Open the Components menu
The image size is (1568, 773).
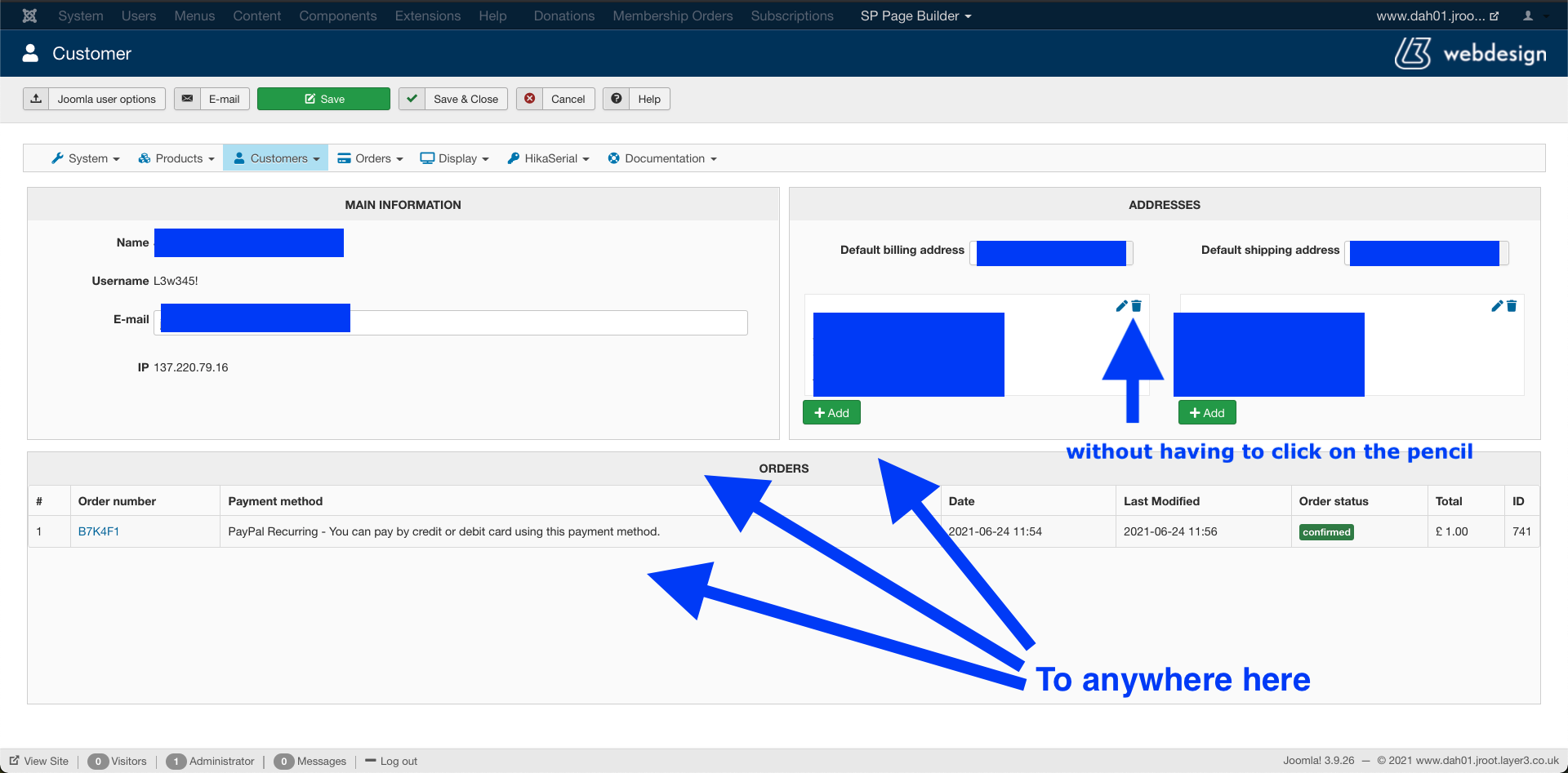338,16
